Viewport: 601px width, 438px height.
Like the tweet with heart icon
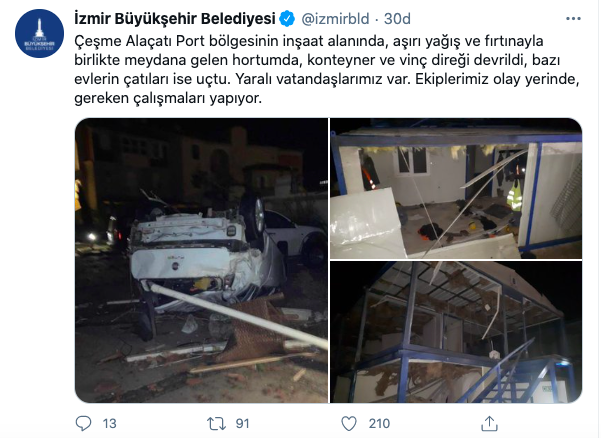pyautogui.click(x=349, y=423)
